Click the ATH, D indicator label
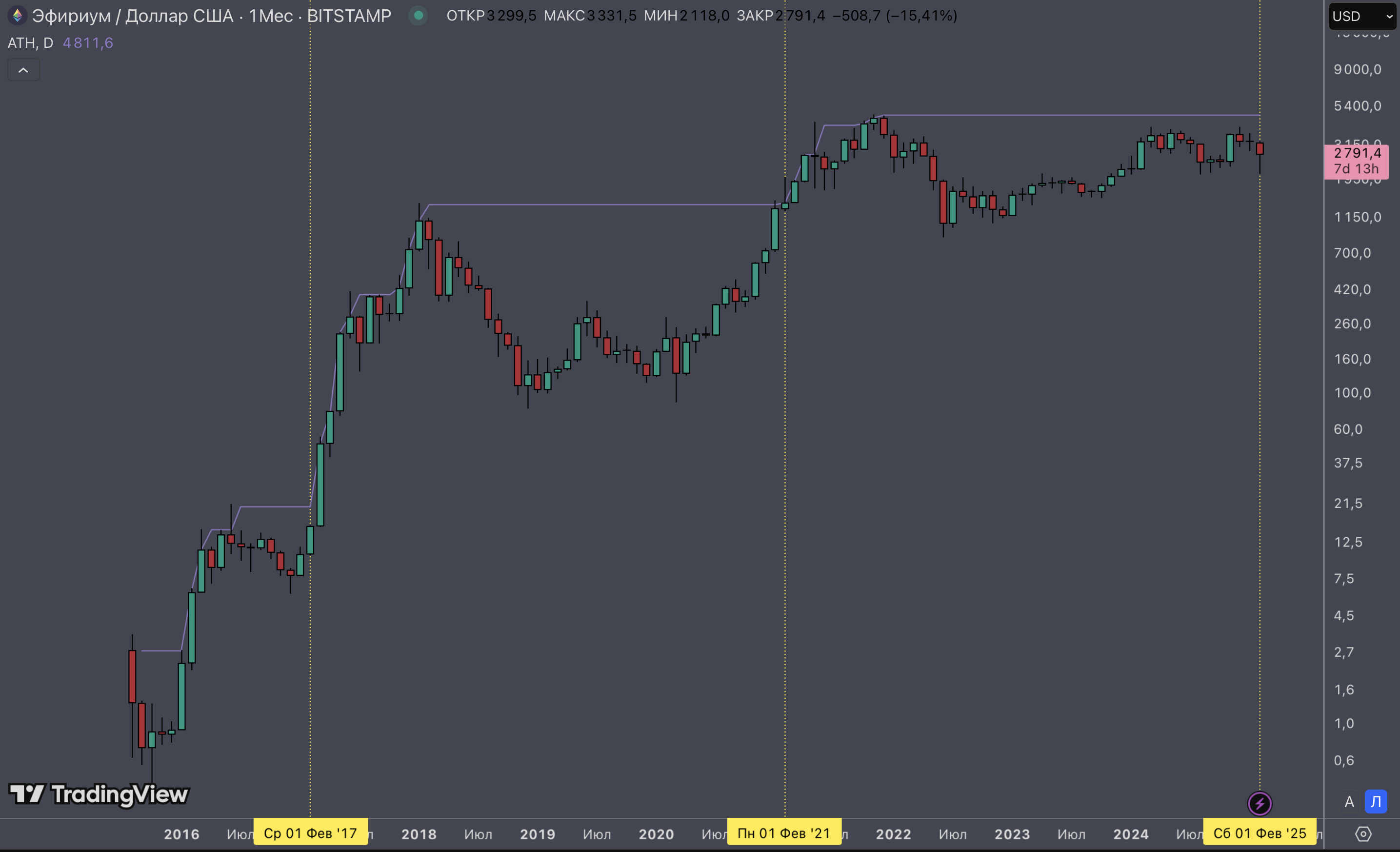 [x=30, y=42]
